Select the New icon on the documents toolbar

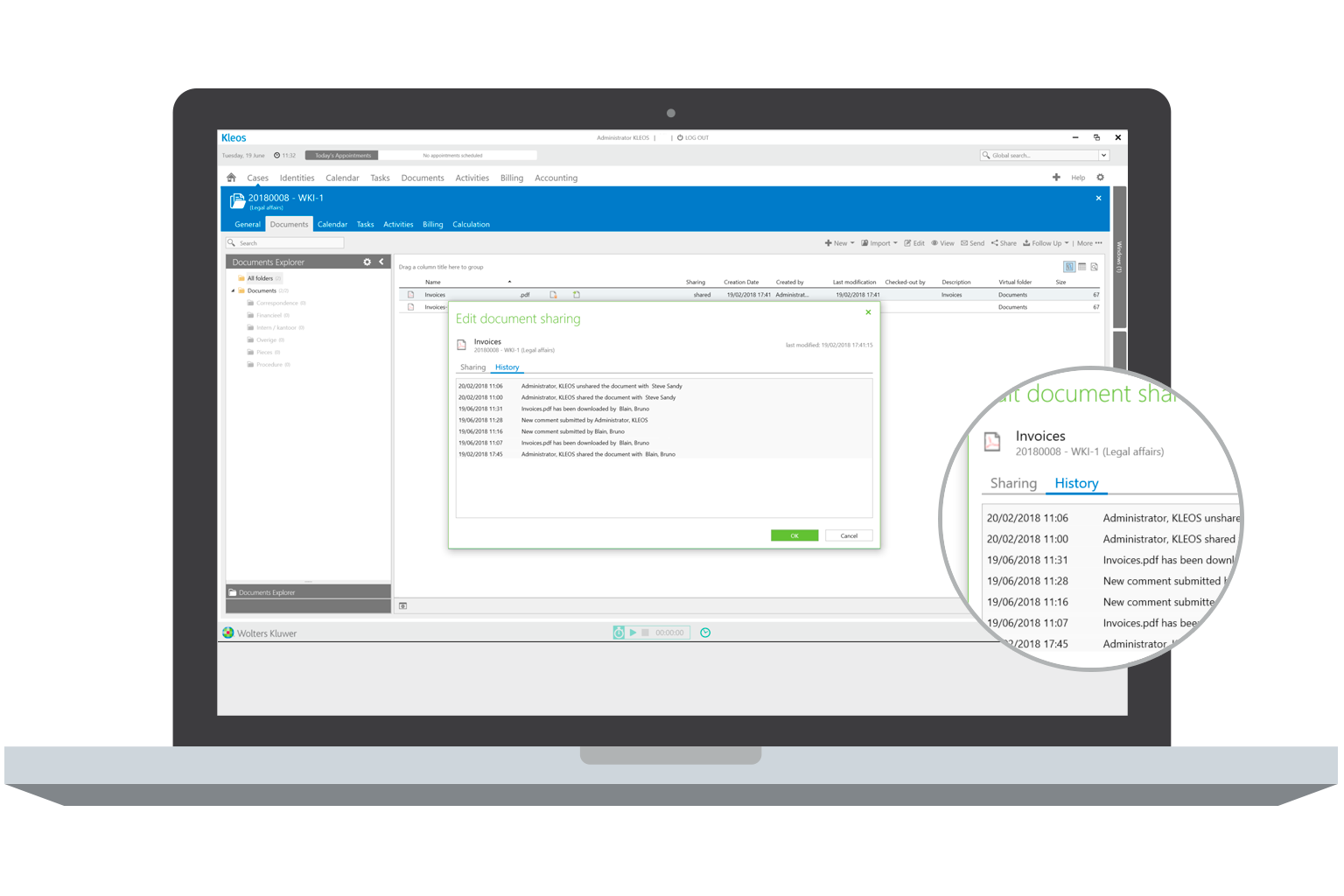(829, 242)
